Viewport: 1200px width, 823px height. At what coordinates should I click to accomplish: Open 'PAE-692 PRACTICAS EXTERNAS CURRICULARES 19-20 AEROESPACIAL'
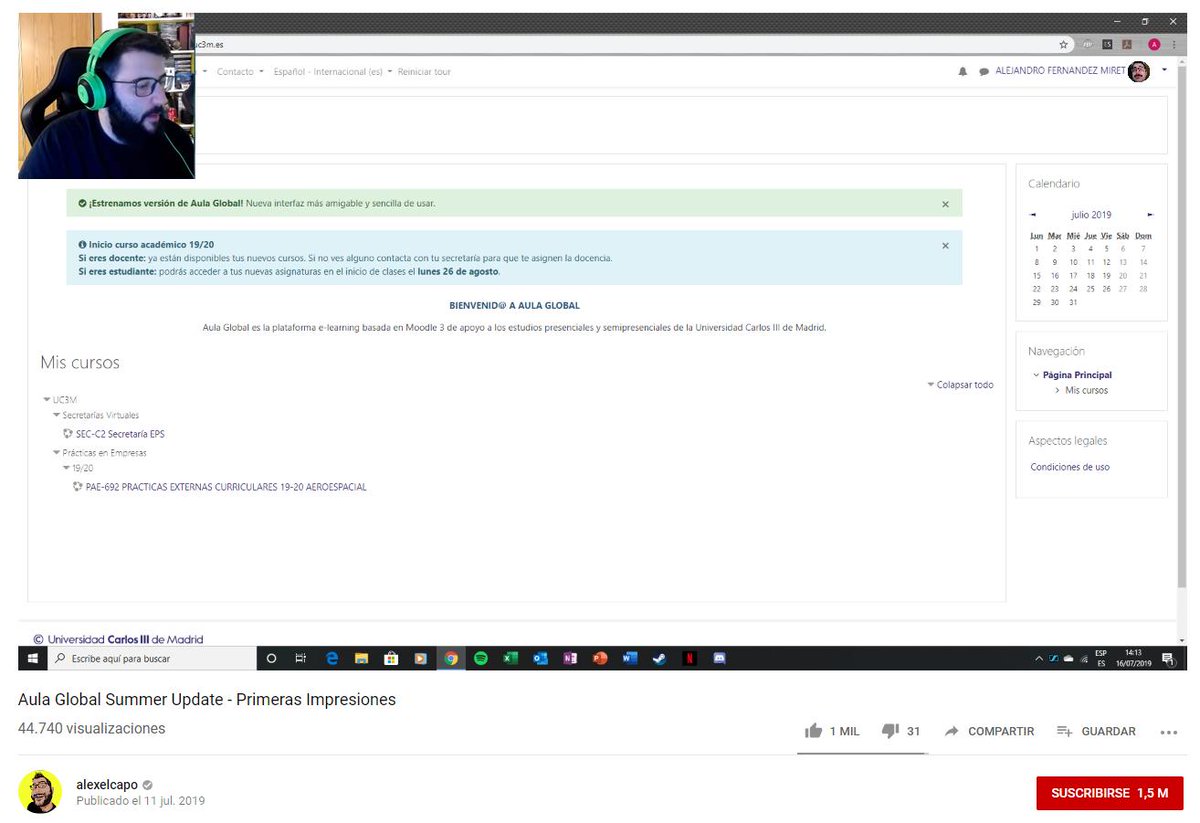coord(226,487)
